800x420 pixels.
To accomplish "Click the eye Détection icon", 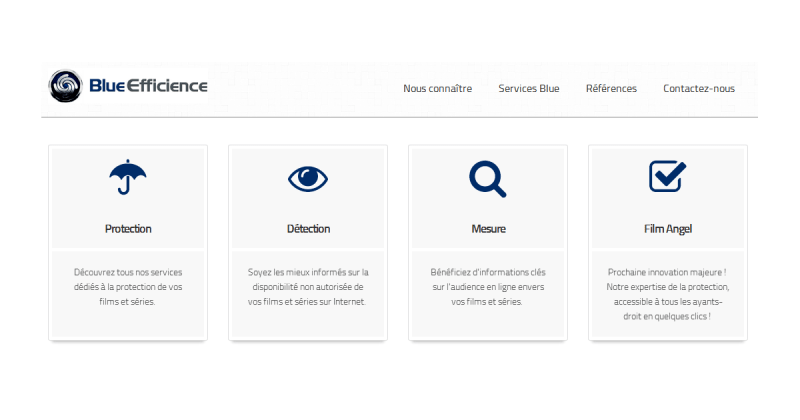I will [x=308, y=178].
